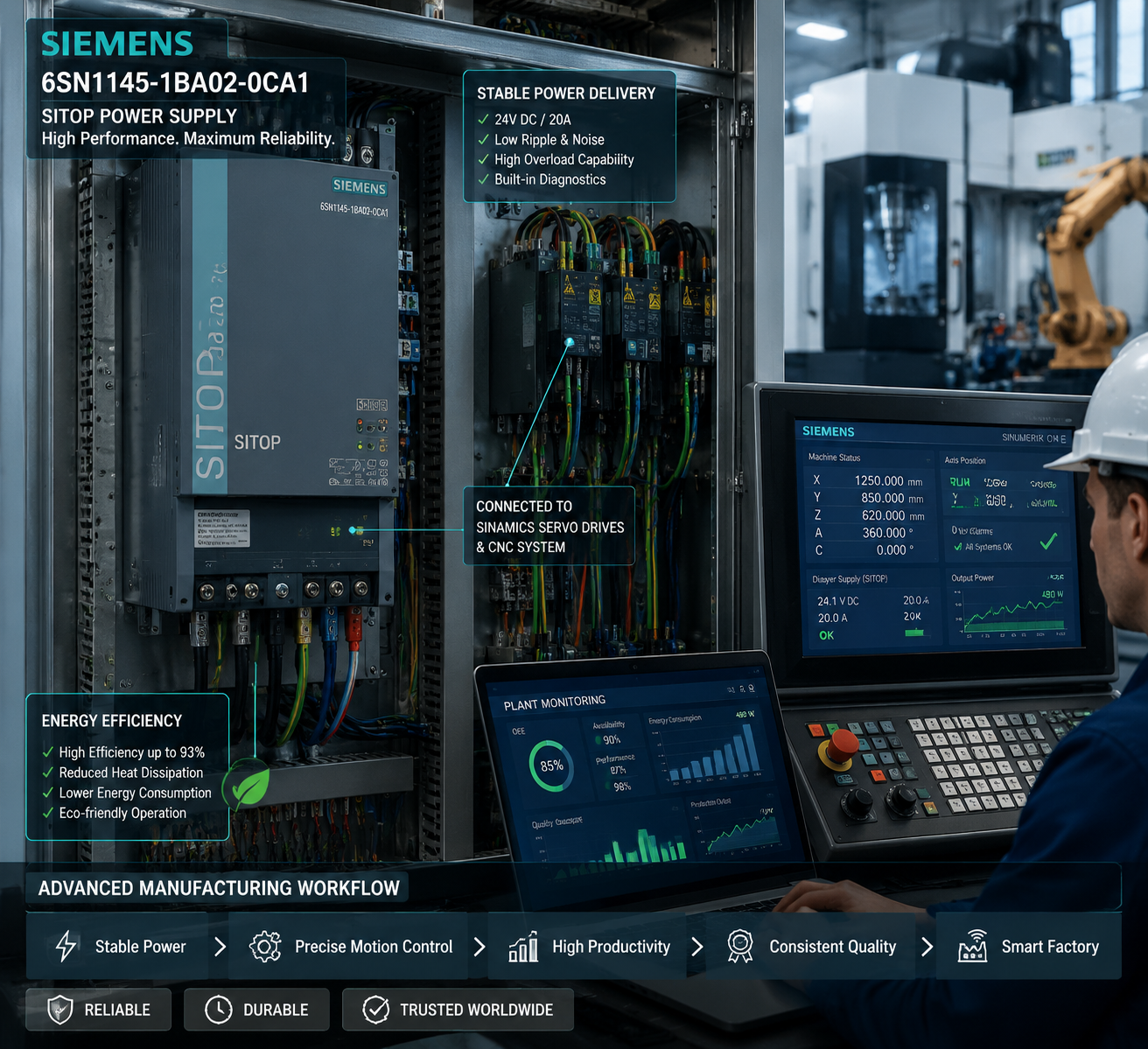Click the 24.1 V DC supply reading
1148x1049 pixels.
point(838,601)
